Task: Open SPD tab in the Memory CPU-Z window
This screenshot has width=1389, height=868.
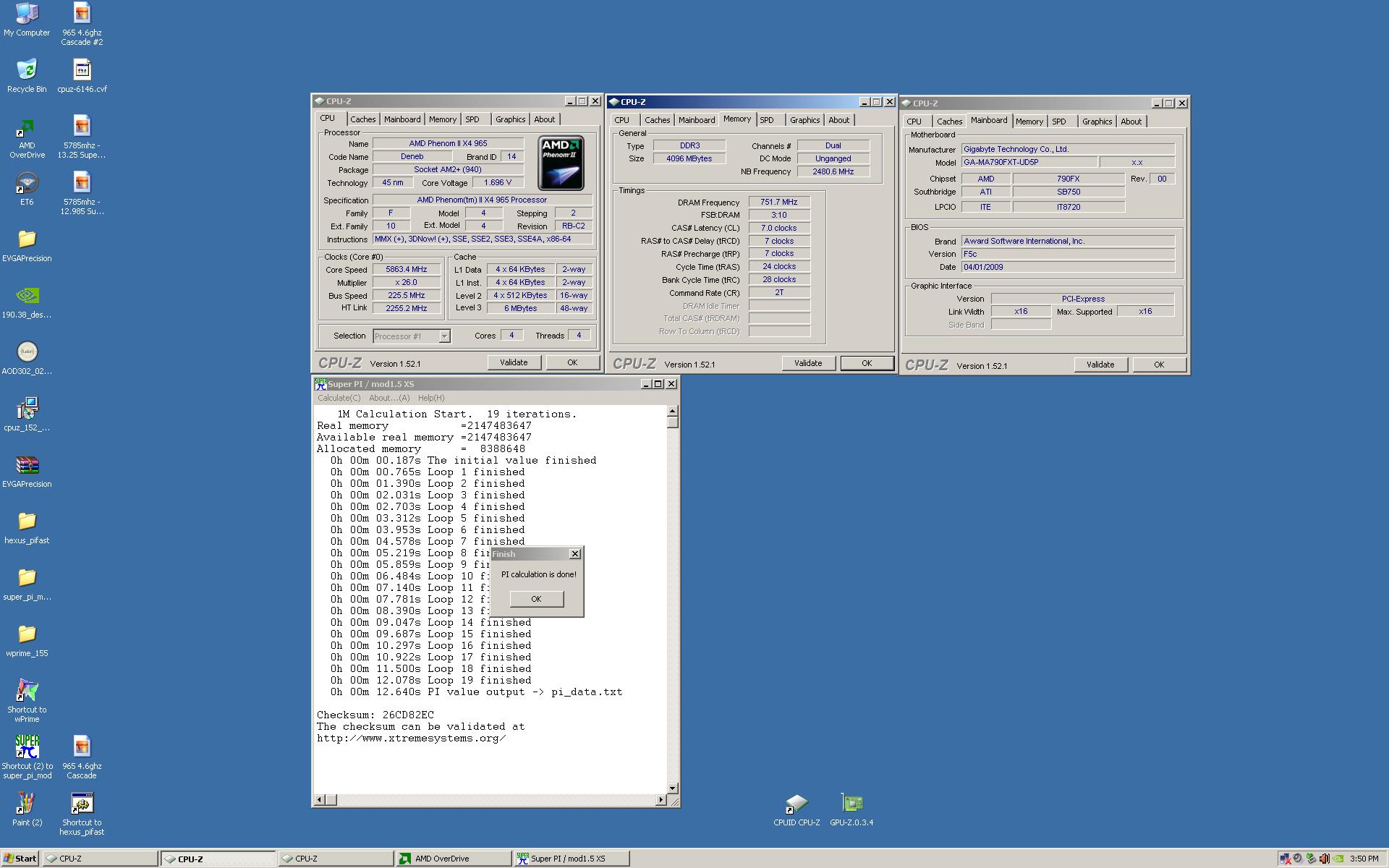Action: tap(767, 120)
